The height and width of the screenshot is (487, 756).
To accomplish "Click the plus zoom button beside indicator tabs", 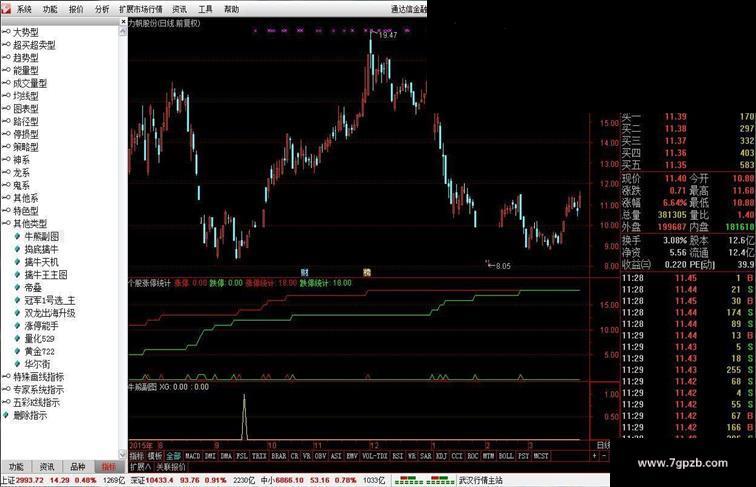I will (x=594, y=456).
